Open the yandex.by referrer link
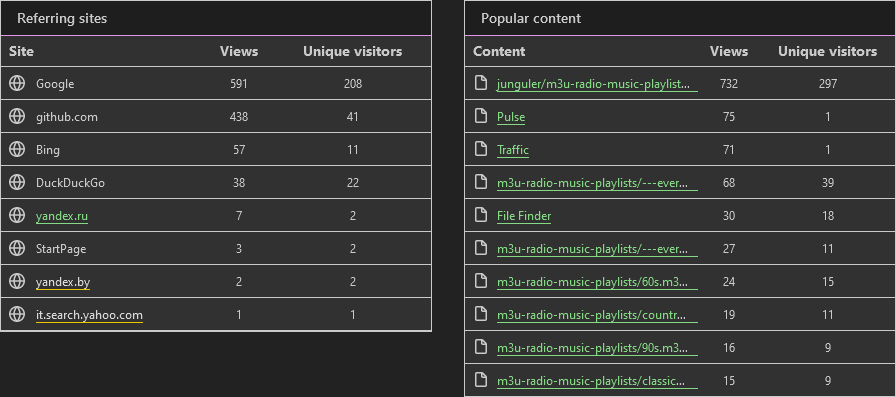Image resolution: width=896 pixels, height=397 pixels. point(63,282)
